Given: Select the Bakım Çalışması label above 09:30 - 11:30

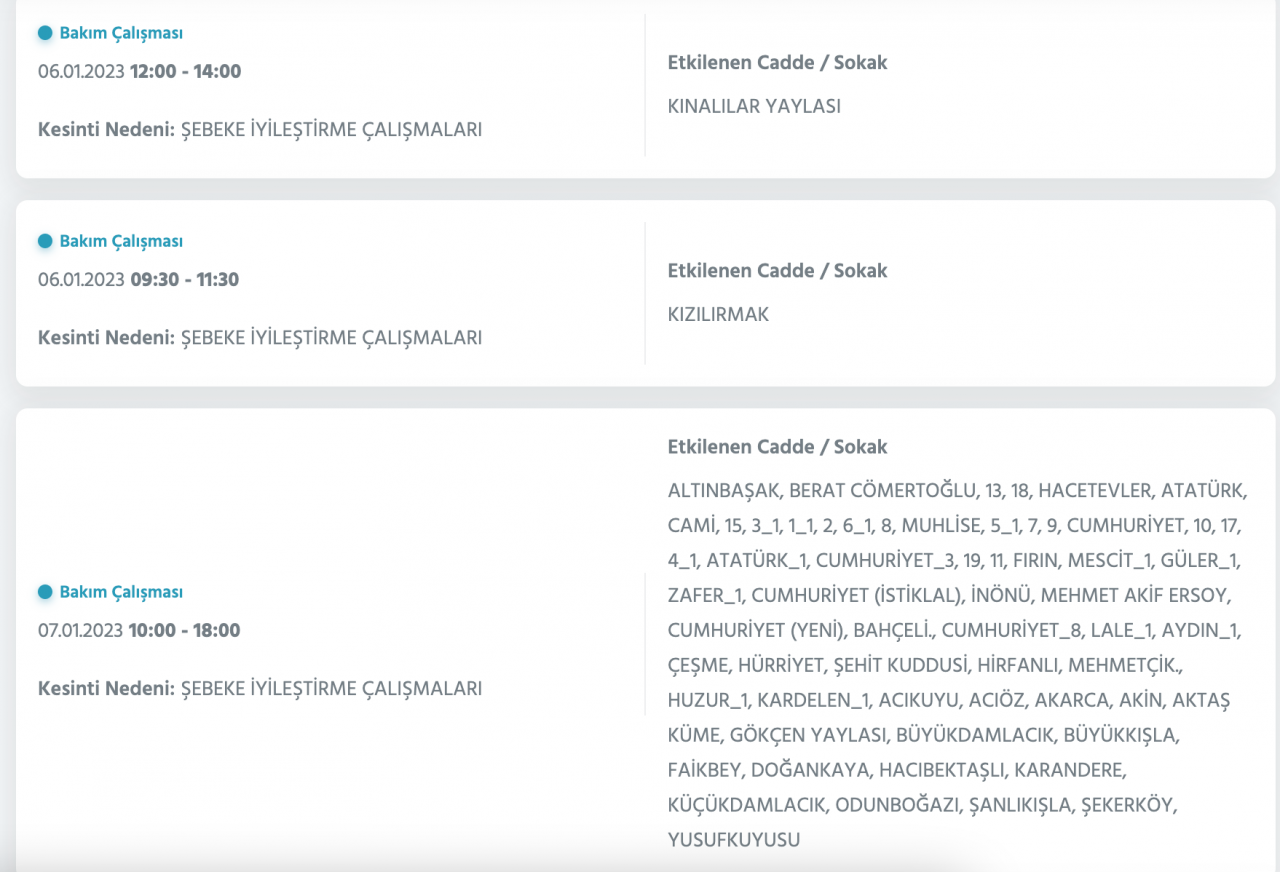Looking at the screenshot, I should click(x=121, y=241).
